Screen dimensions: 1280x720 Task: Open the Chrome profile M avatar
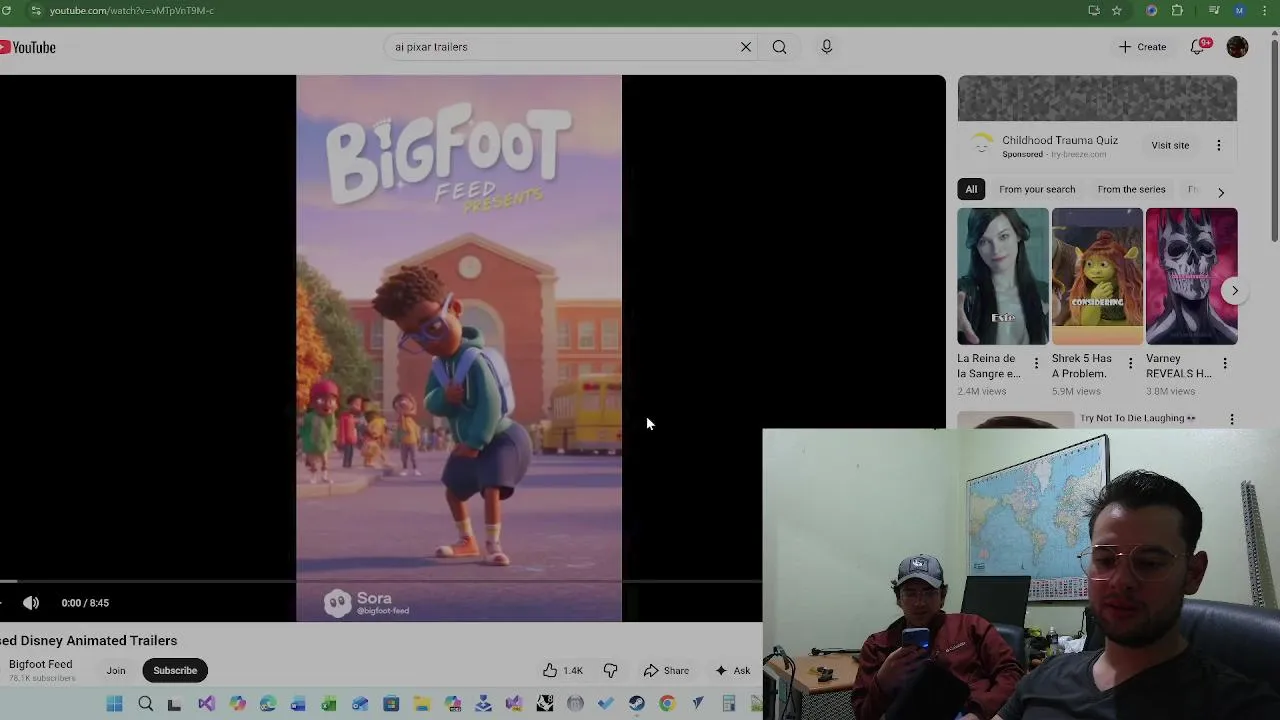pyautogui.click(x=1240, y=10)
